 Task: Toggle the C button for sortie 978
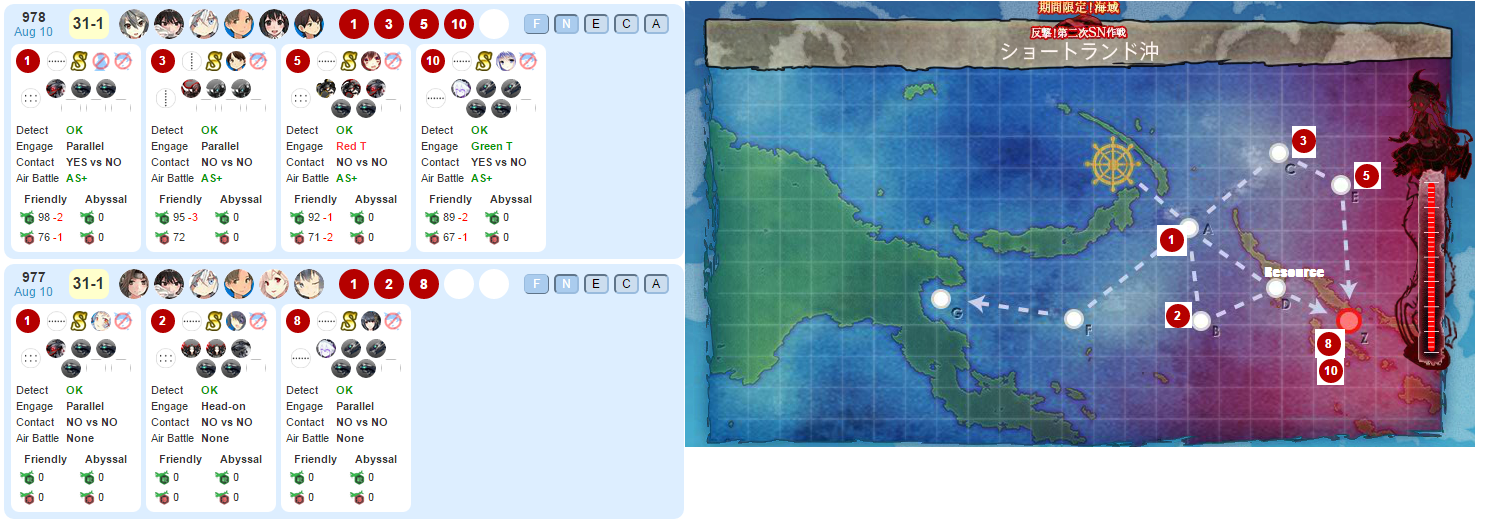[626, 24]
